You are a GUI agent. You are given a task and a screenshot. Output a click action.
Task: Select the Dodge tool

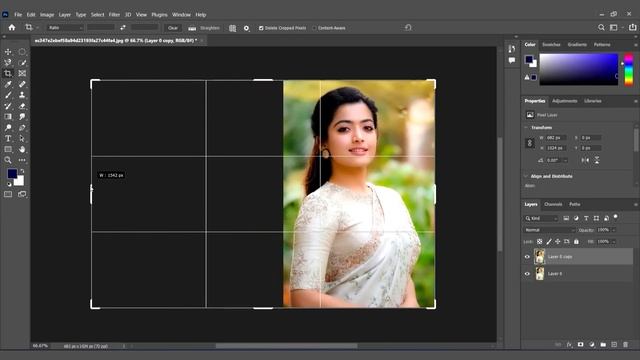click(8, 128)
